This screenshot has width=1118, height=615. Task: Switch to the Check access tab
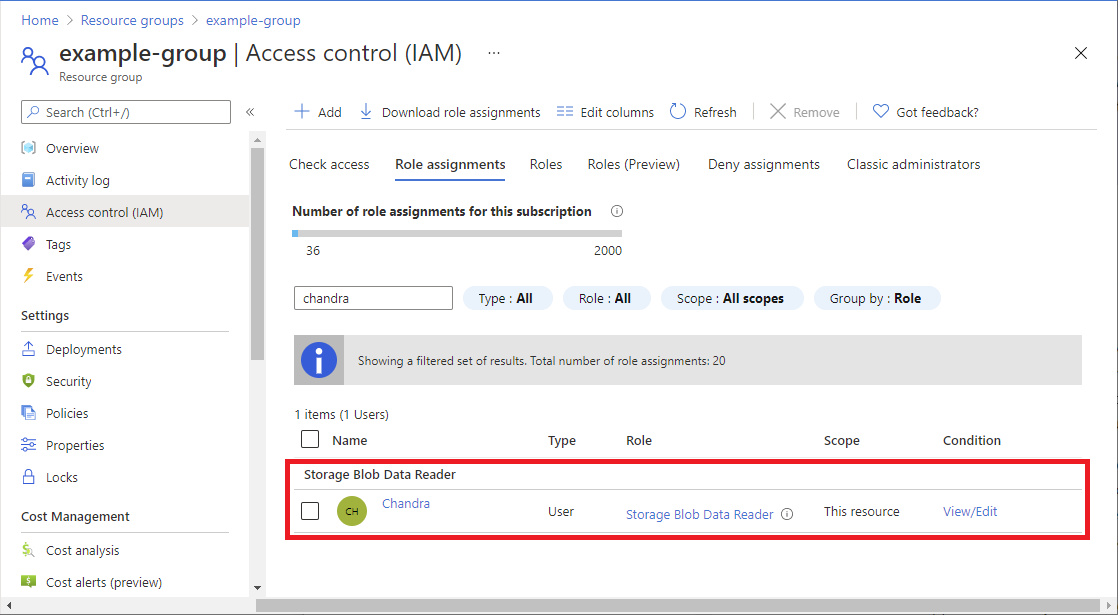329,165
